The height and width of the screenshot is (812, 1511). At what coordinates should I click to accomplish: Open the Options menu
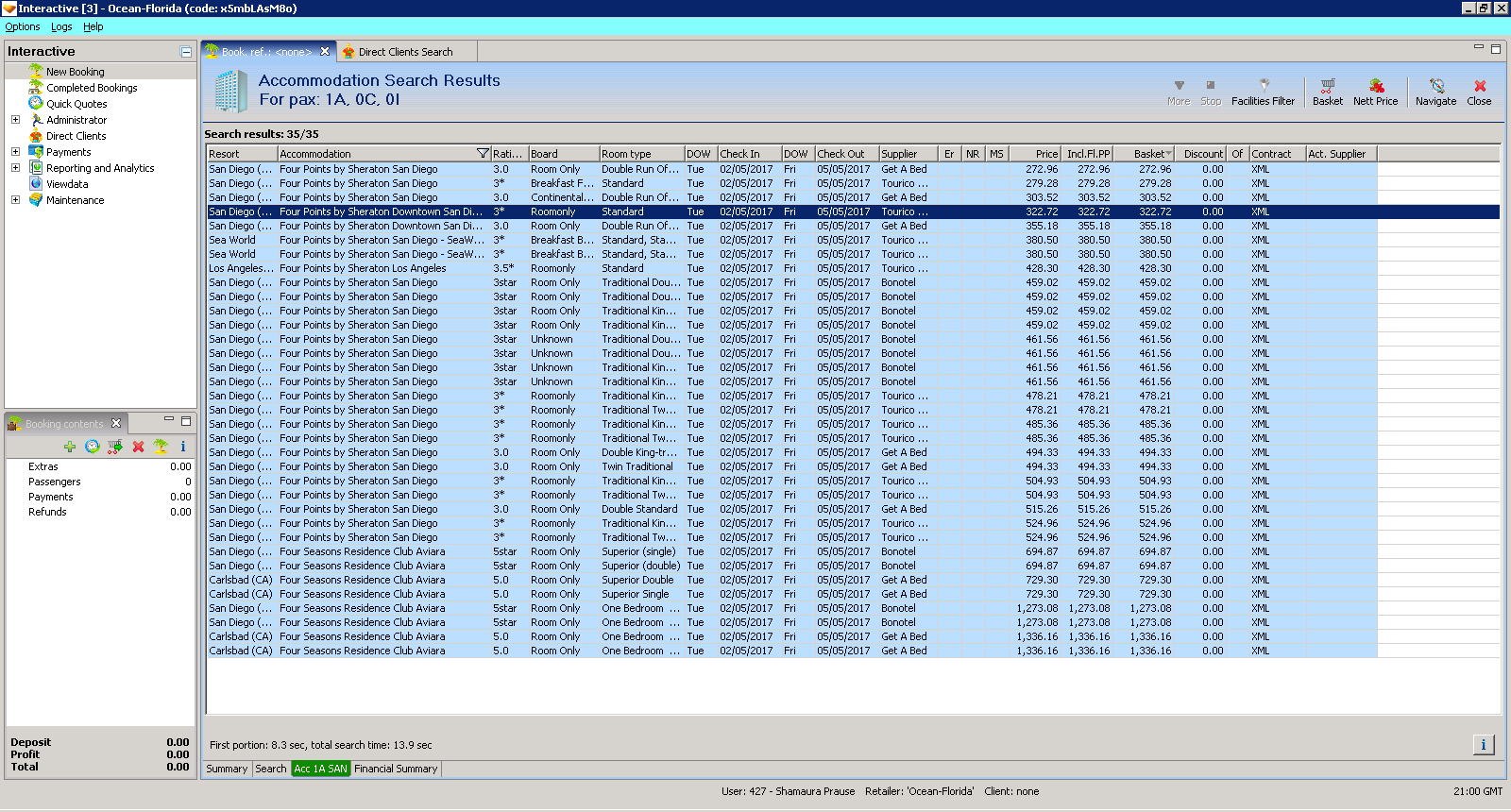click(x=23, y=26)
